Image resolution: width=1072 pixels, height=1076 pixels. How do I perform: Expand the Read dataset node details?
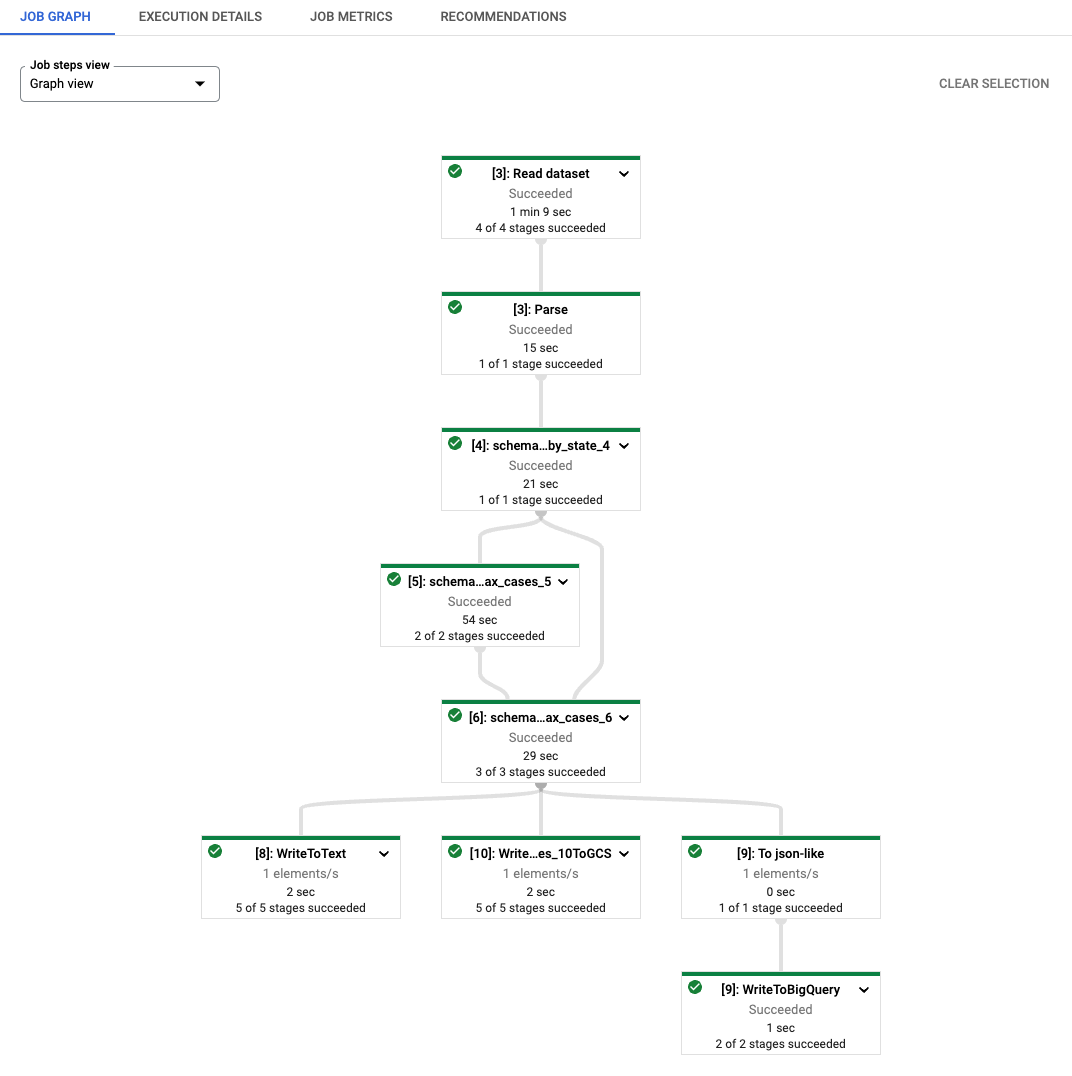624,173
